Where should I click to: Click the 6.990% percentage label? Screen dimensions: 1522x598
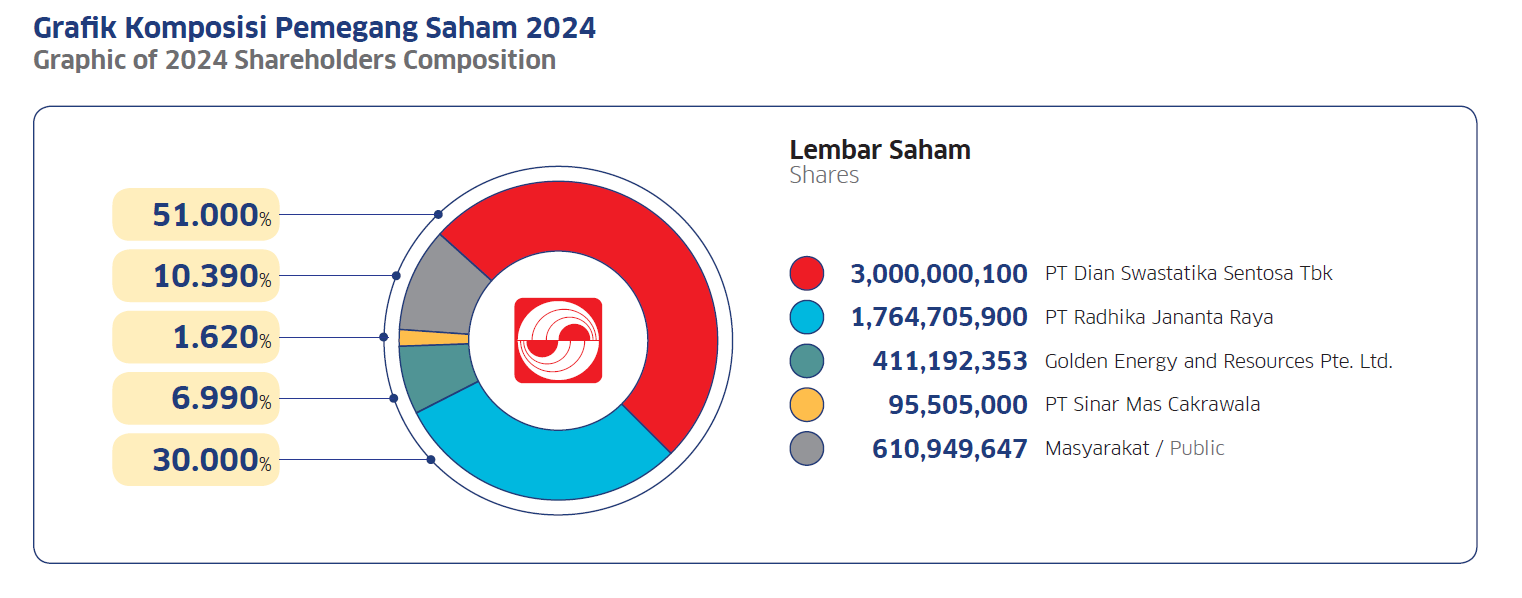coord(195,398)
